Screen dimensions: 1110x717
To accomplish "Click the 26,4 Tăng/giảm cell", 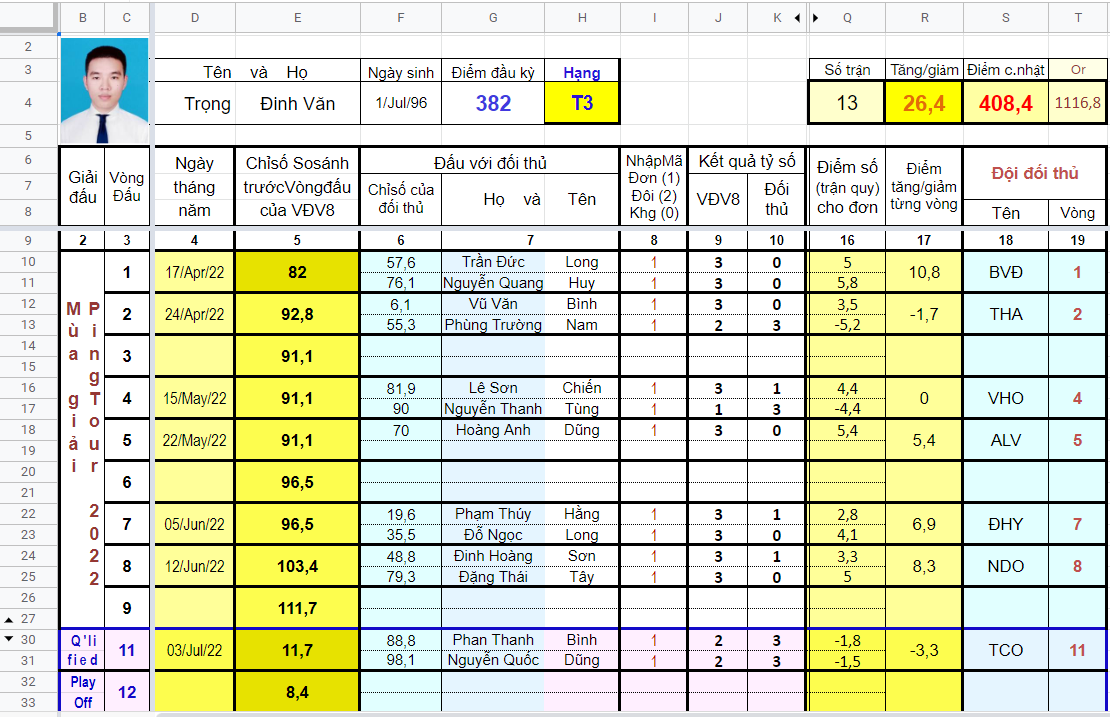I will [x=924, y=103].
